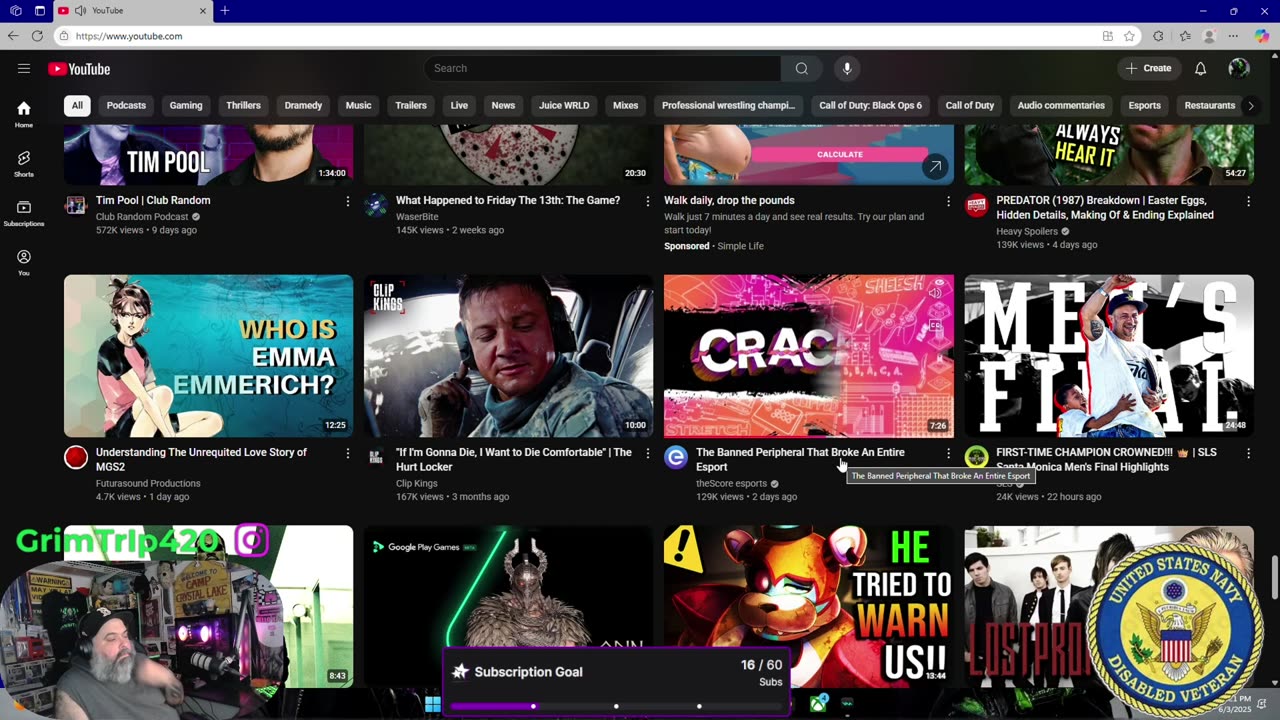
Task: Select the Esports chip
Action: 1145,105
